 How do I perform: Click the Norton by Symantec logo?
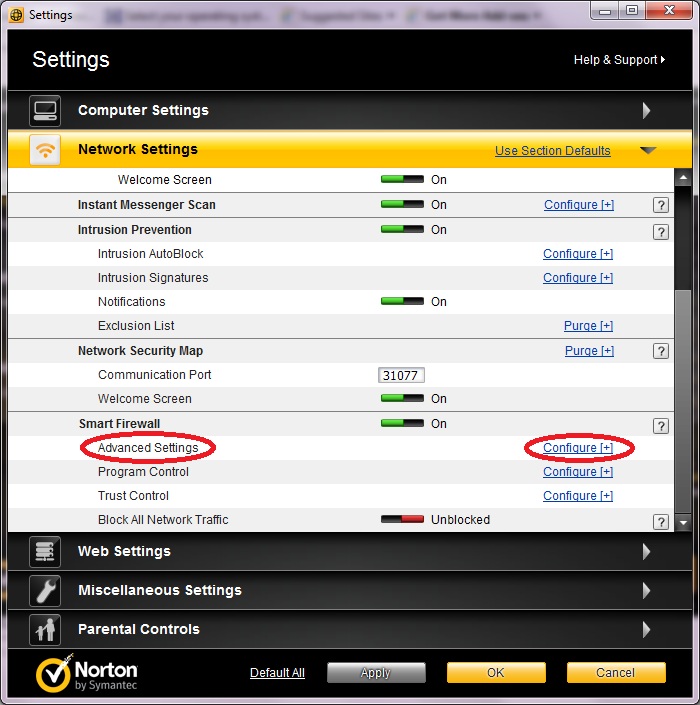[87, 673]
